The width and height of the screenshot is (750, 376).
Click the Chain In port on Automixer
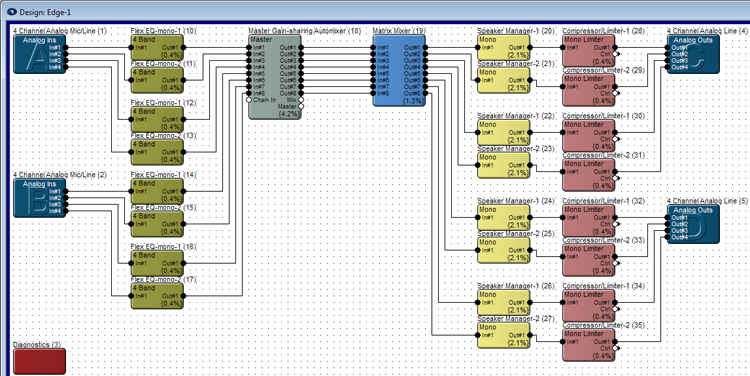tap(249, 100)
